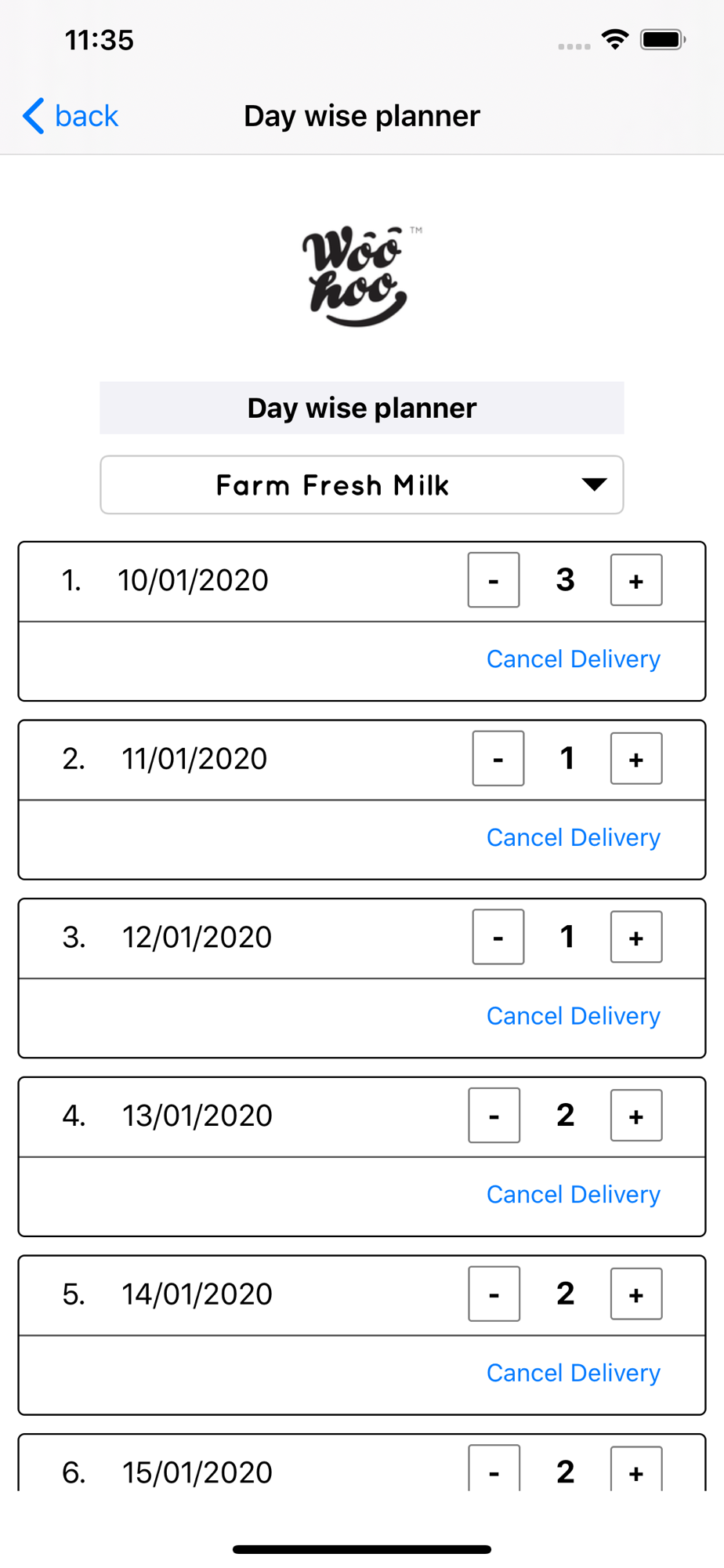Image resolution: width=724 pixels, height=1568 pixels.
Task: Increase quantity for 15/01/2020
Action: point(635,1472)
